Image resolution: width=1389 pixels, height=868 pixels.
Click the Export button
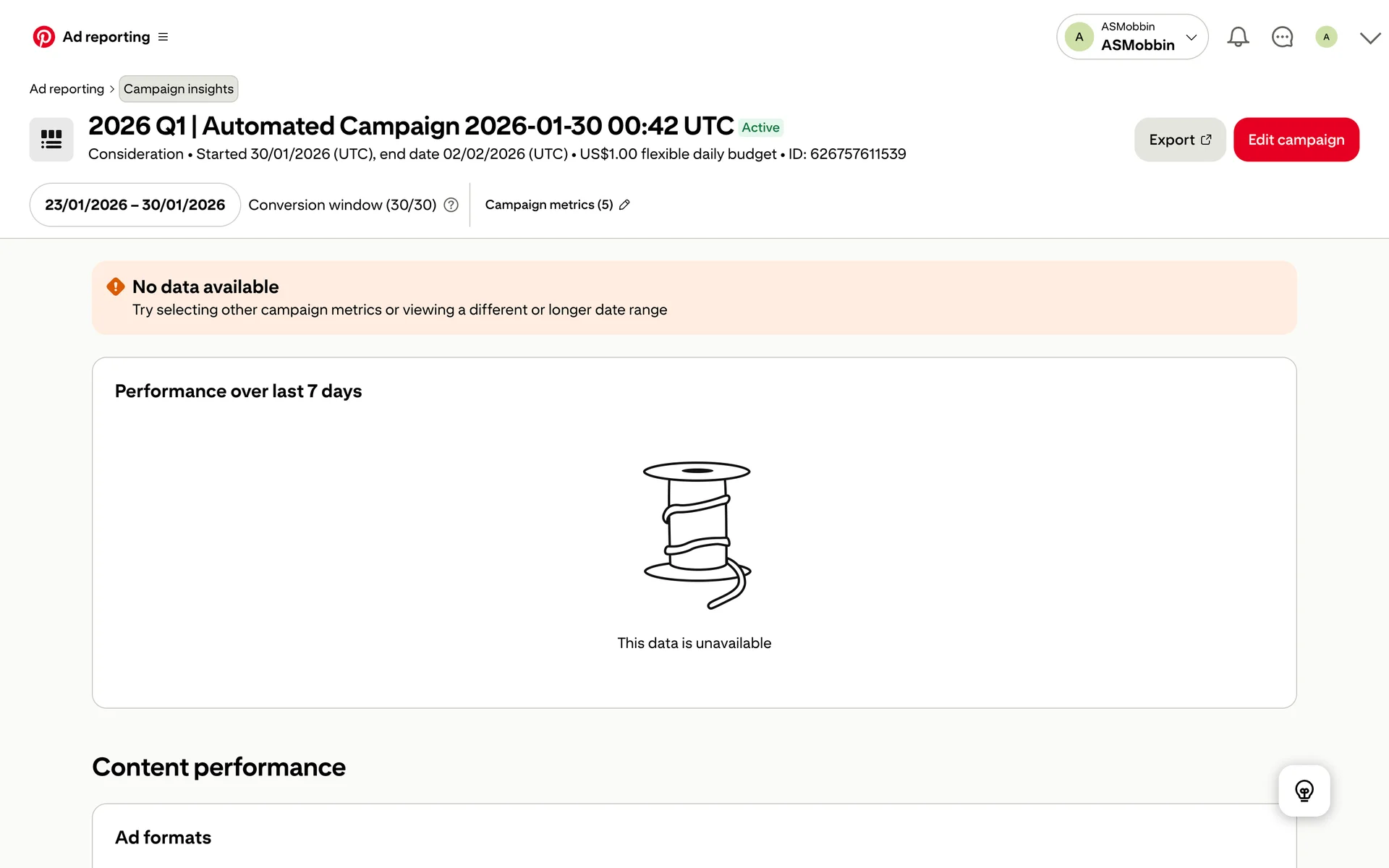pos(1179,140)
